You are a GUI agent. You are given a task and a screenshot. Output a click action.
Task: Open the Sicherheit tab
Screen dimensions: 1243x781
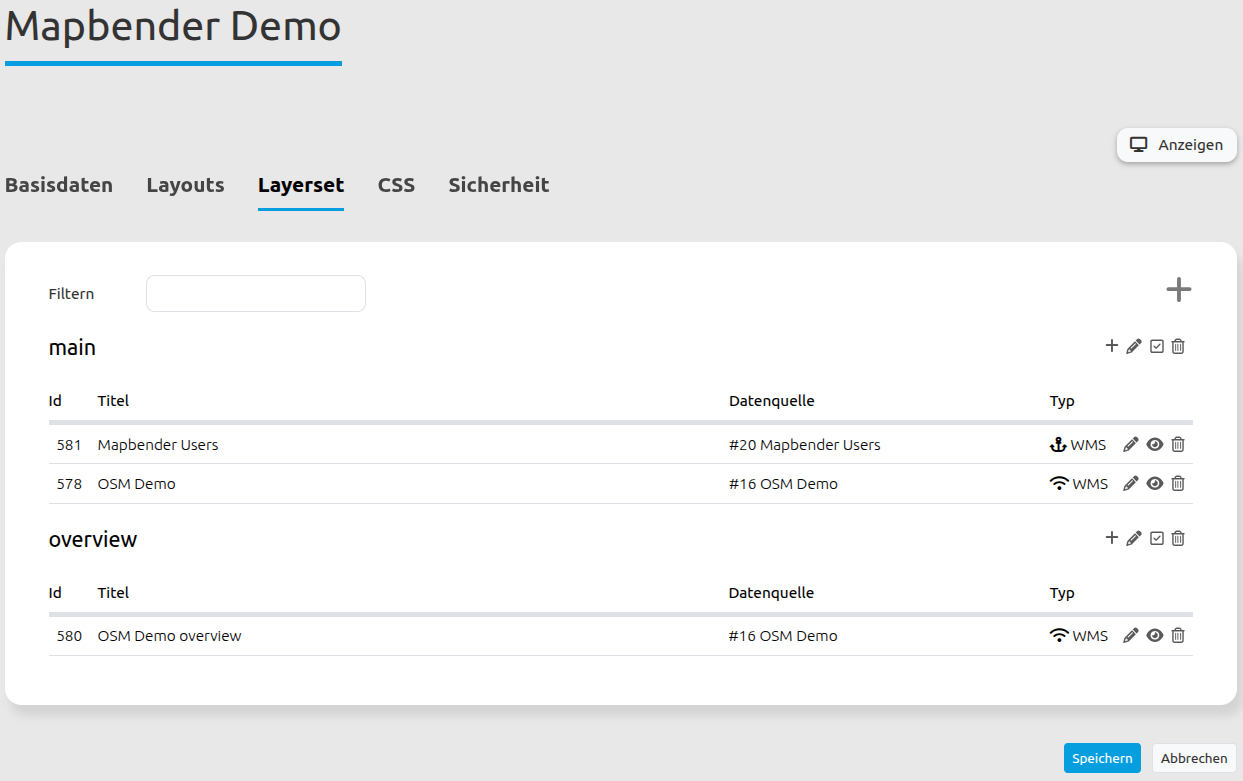(x=498, y=185)
